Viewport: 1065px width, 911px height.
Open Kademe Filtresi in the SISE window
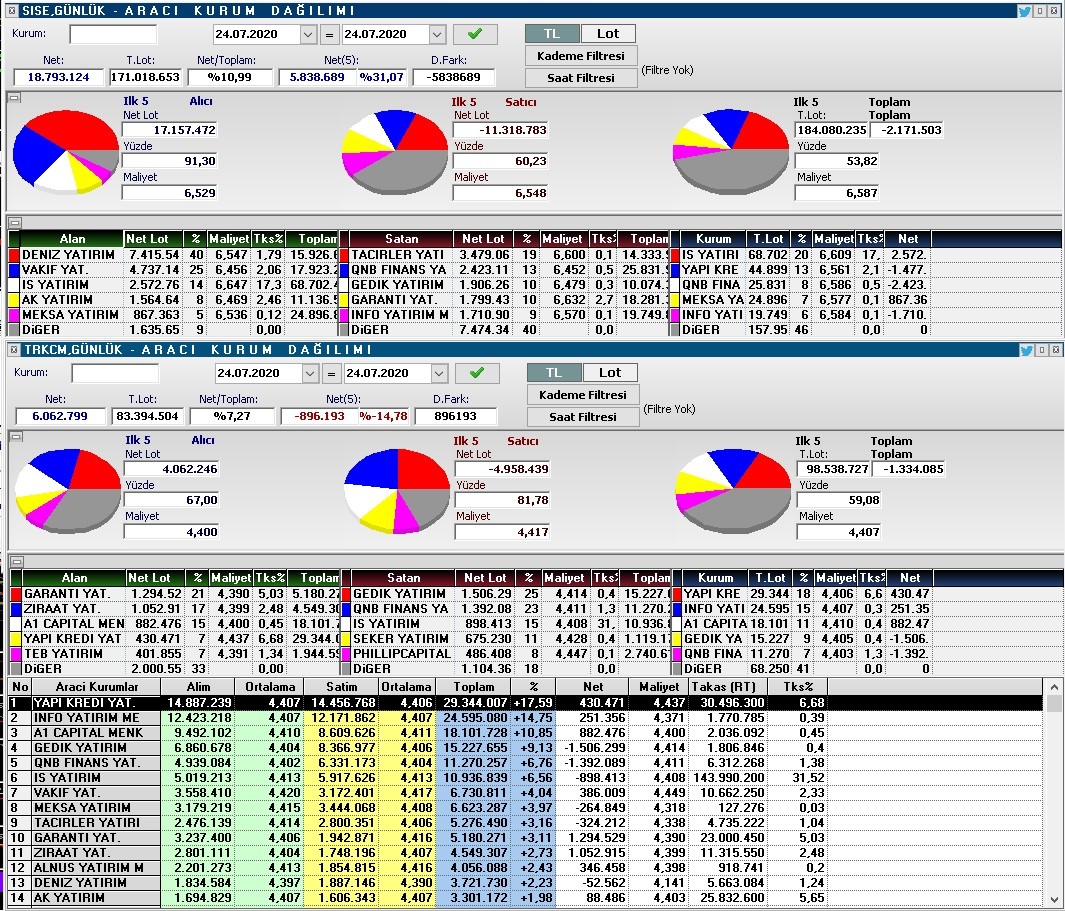(x=581, y=56)
